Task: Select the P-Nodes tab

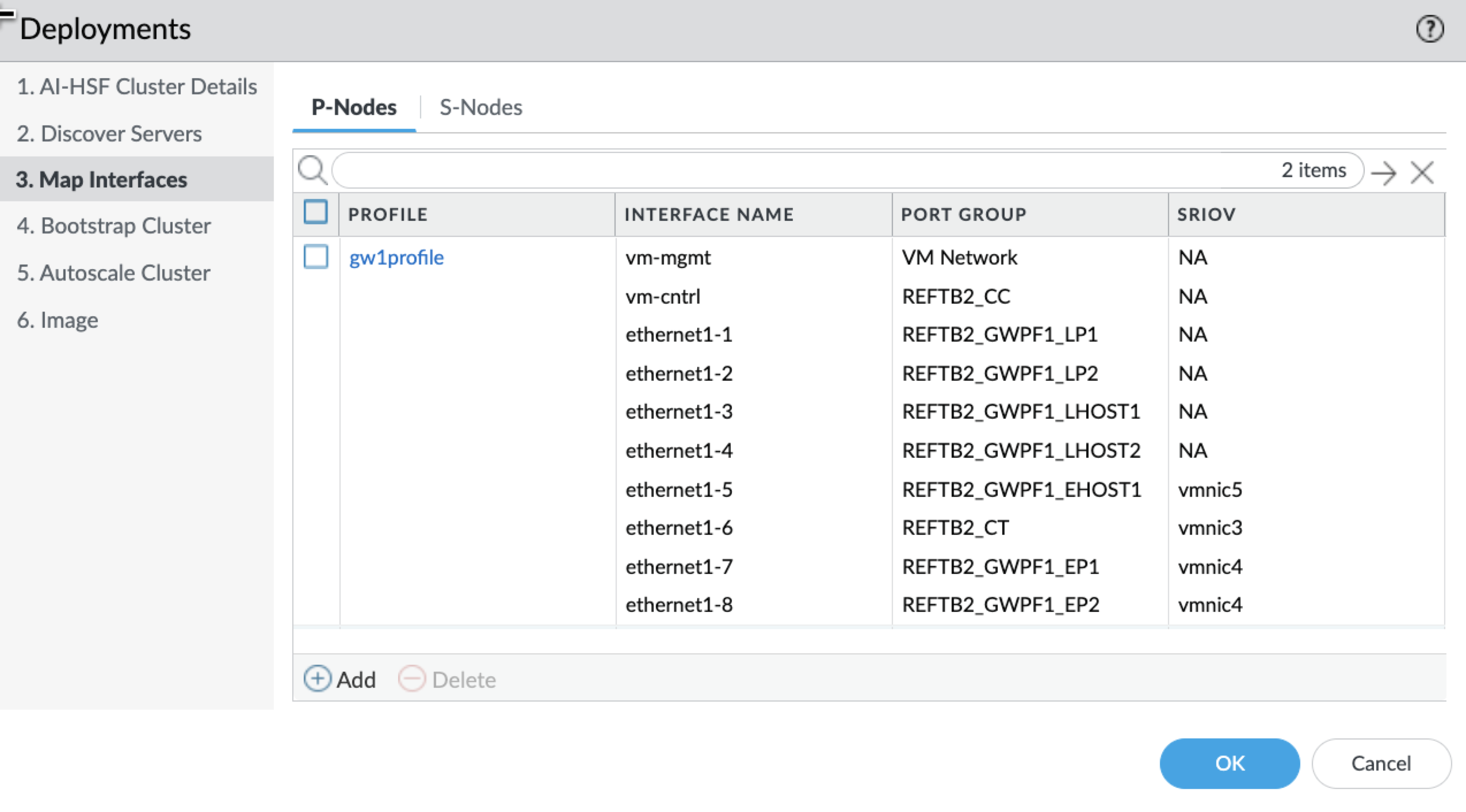Action: [354, 108]
